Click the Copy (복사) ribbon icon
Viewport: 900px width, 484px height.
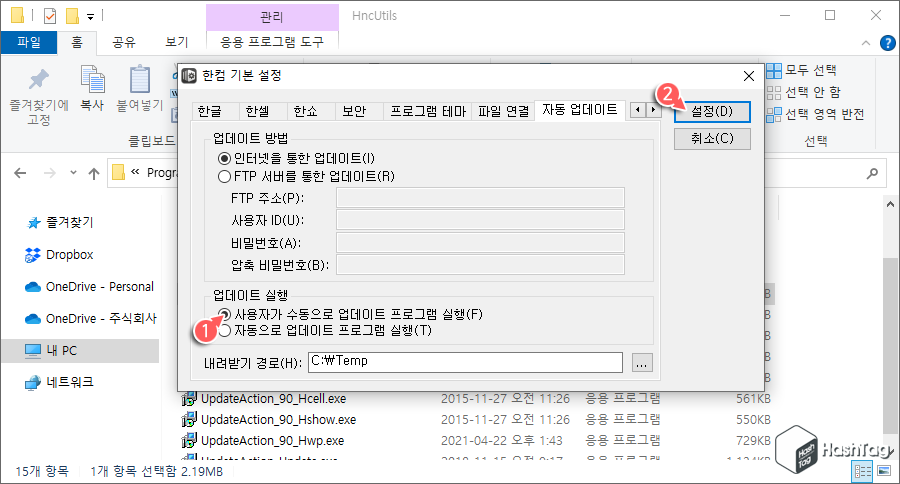click(92, 79)
